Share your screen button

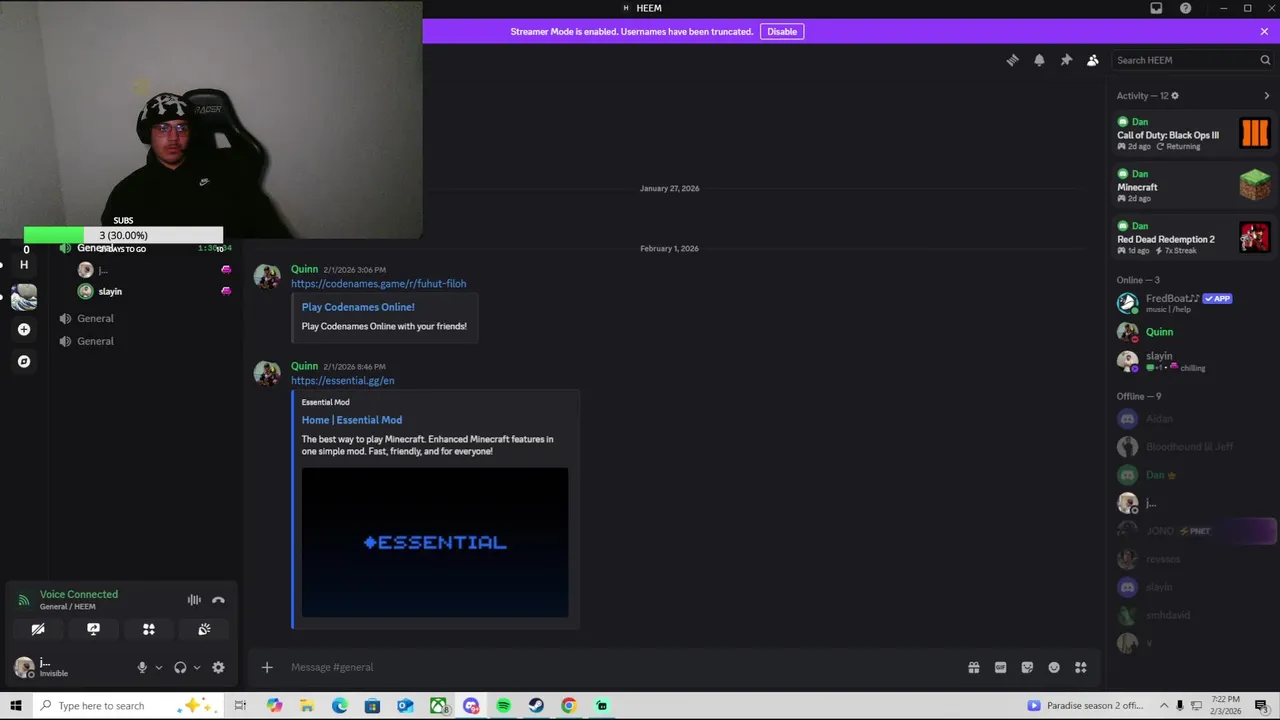coord(93,629)
